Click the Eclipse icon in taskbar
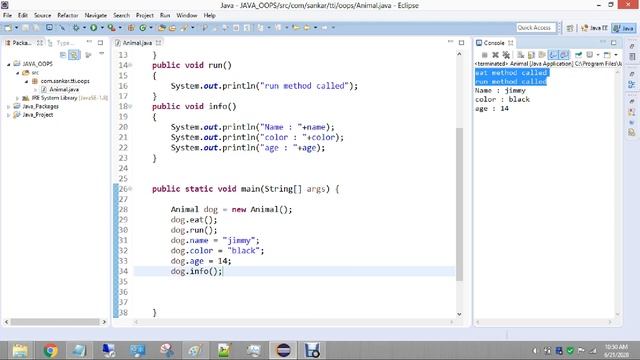 tap(283, 351)
